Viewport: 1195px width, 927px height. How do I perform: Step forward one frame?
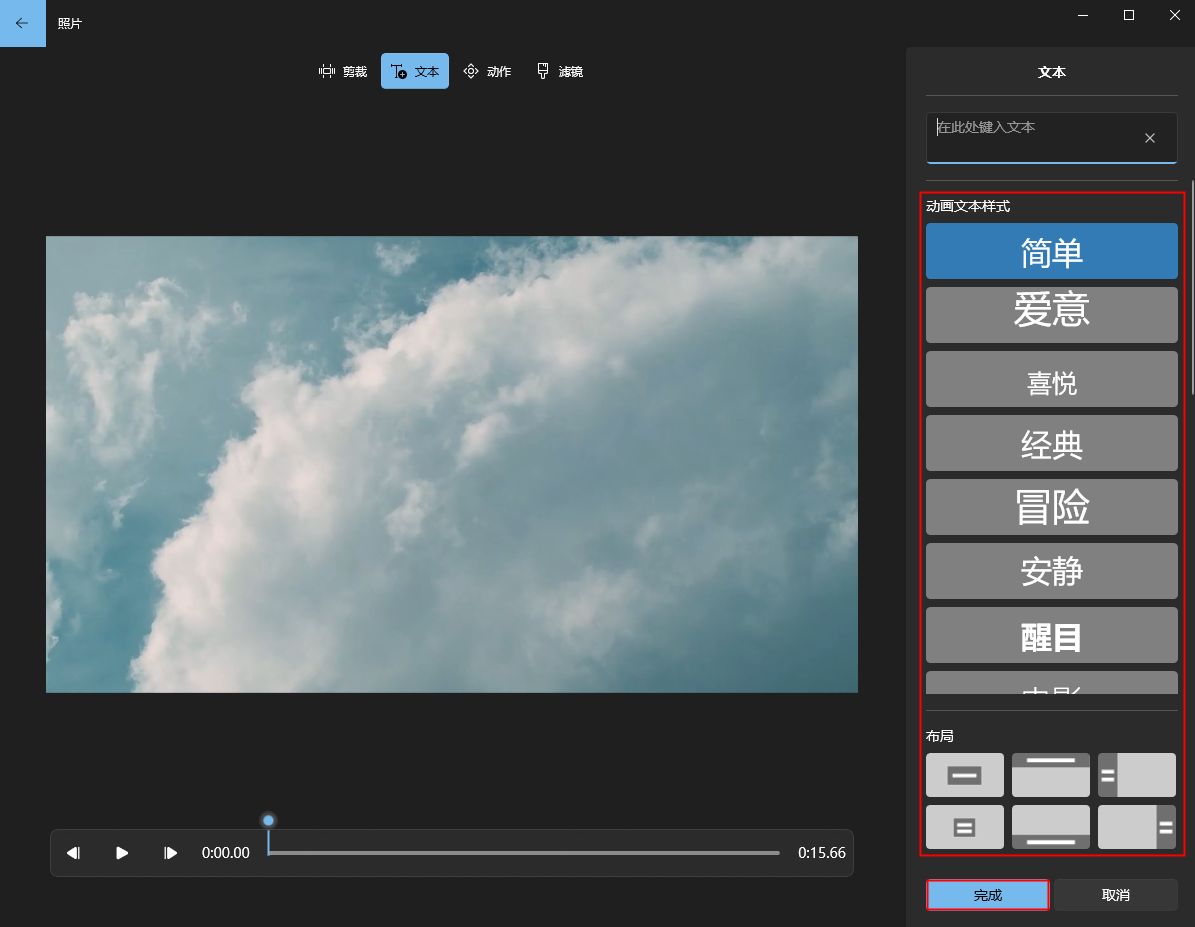pos(171,853)
